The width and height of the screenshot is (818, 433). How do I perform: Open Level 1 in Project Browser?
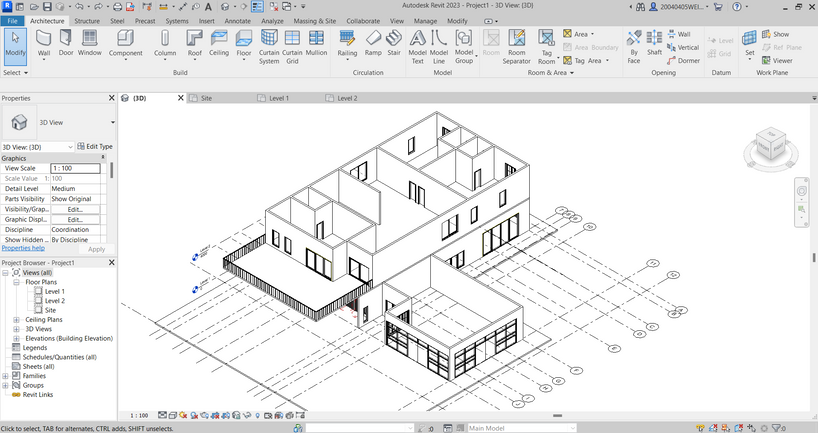coord(54,291)
